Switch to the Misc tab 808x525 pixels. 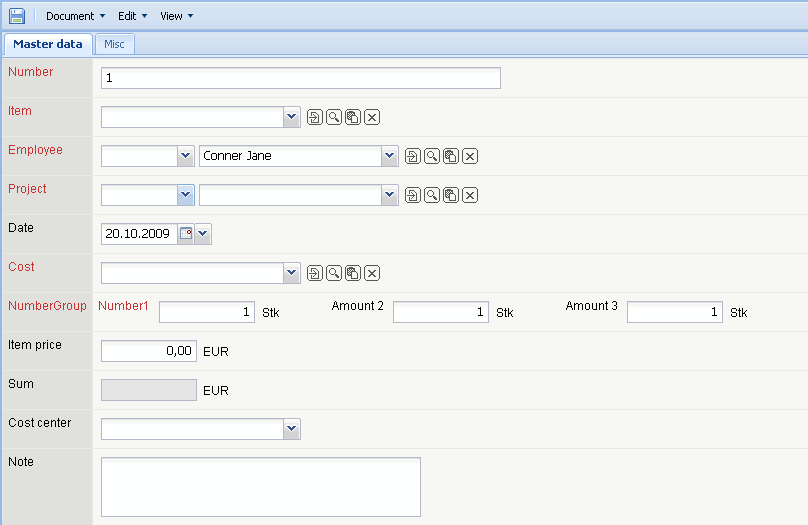click(x=115, y=44)
